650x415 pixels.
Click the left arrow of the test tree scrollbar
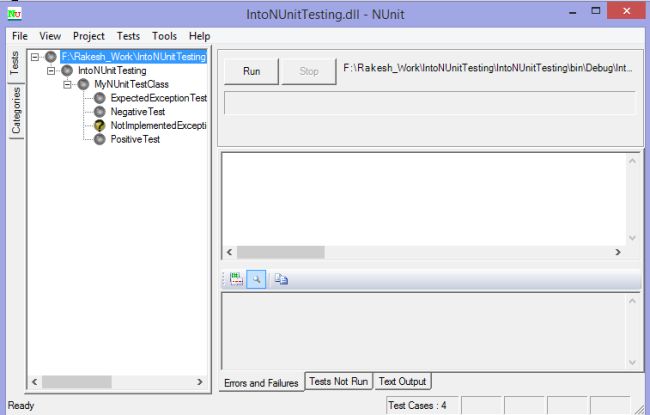35,382
